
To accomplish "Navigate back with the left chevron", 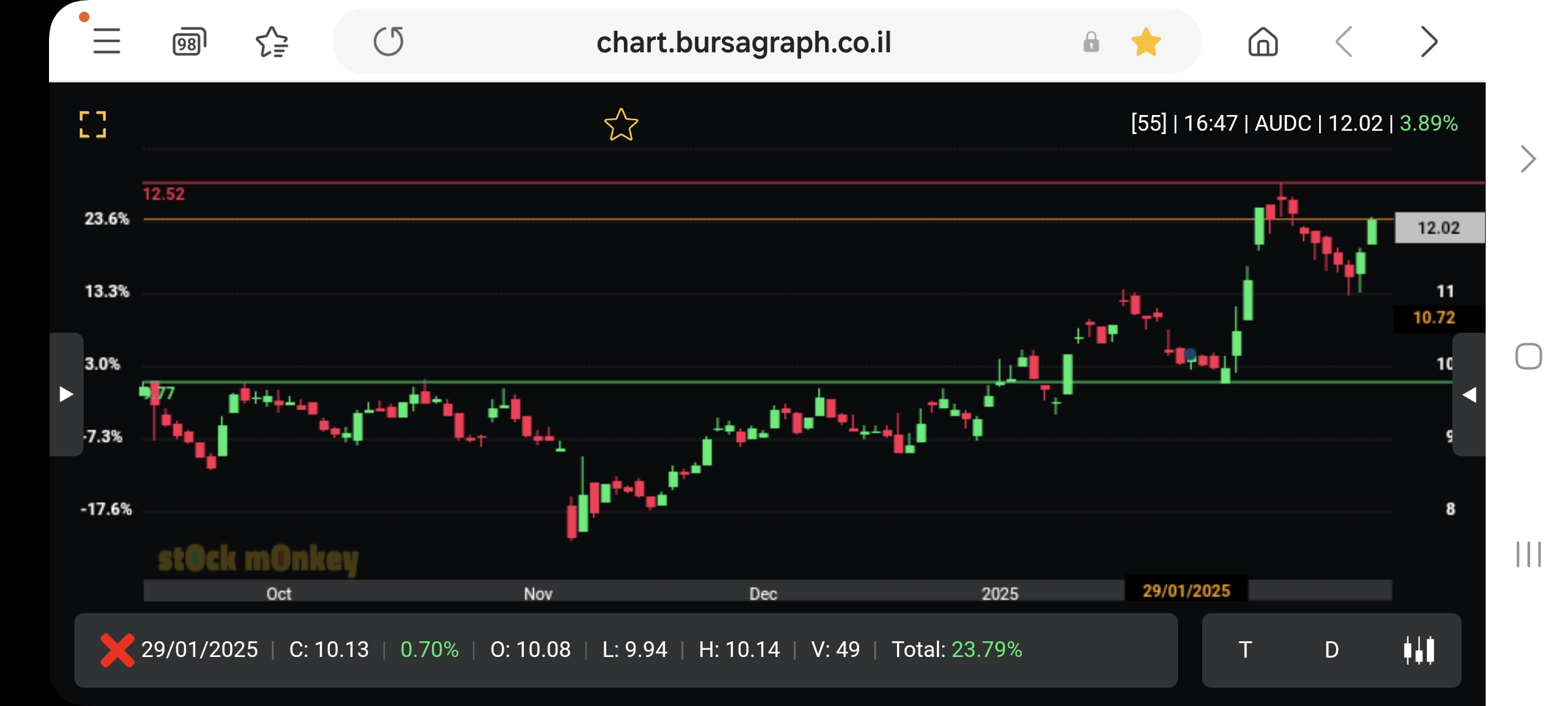I will click(x=1345, y=42).
